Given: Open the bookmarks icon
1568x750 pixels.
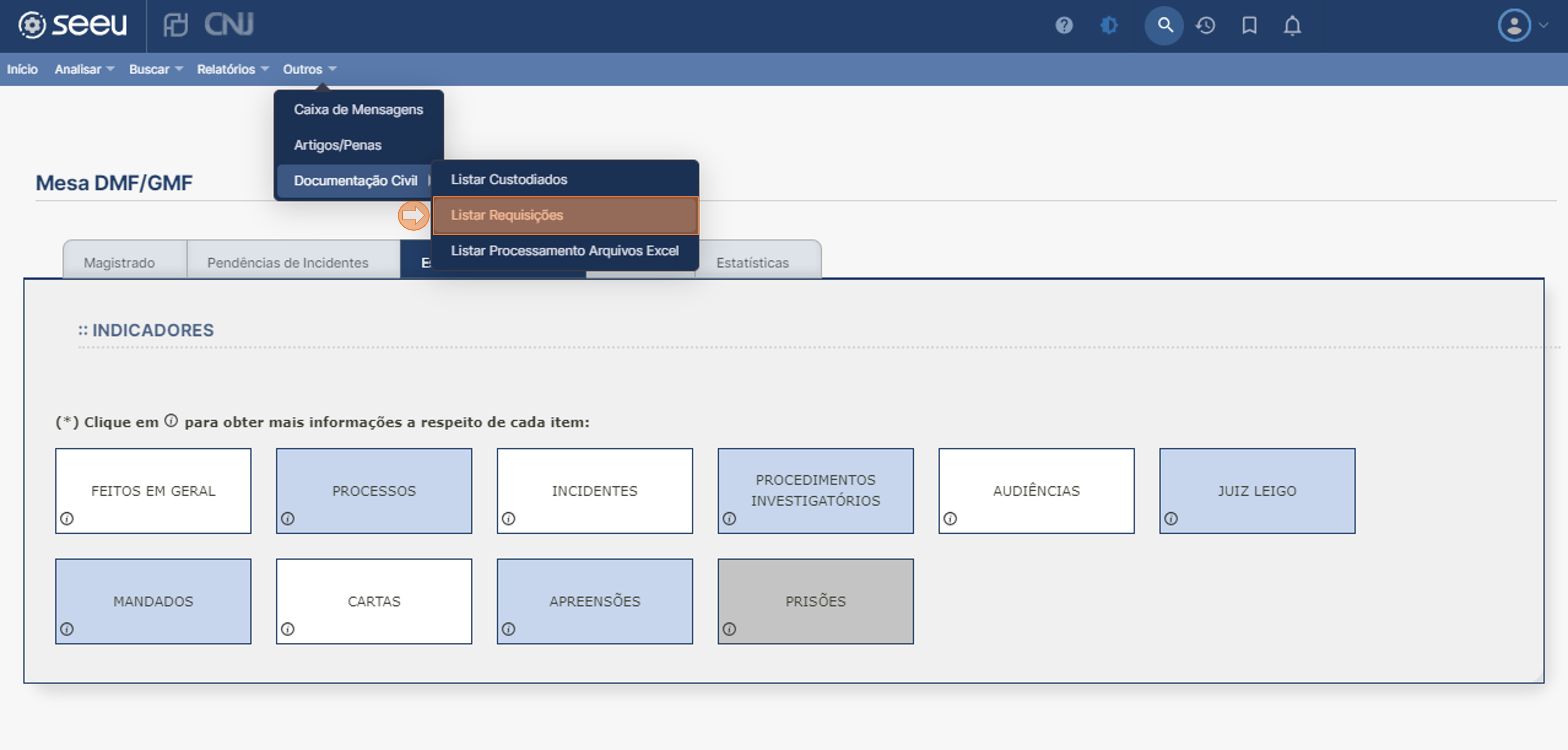Looking at the screenshot, I should pos(1249,26).
